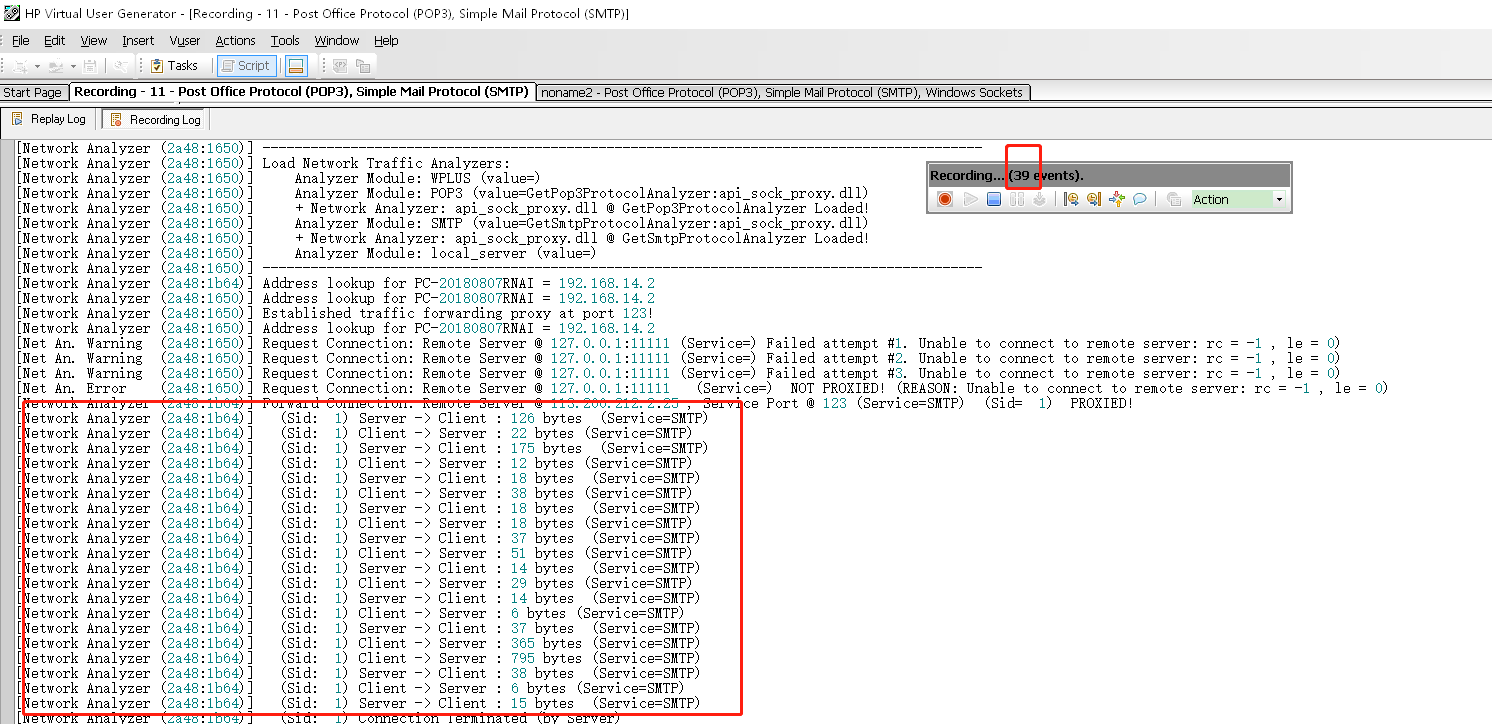
Task: Expand the arrow next to New Script icon
Action: pos(37,66)
